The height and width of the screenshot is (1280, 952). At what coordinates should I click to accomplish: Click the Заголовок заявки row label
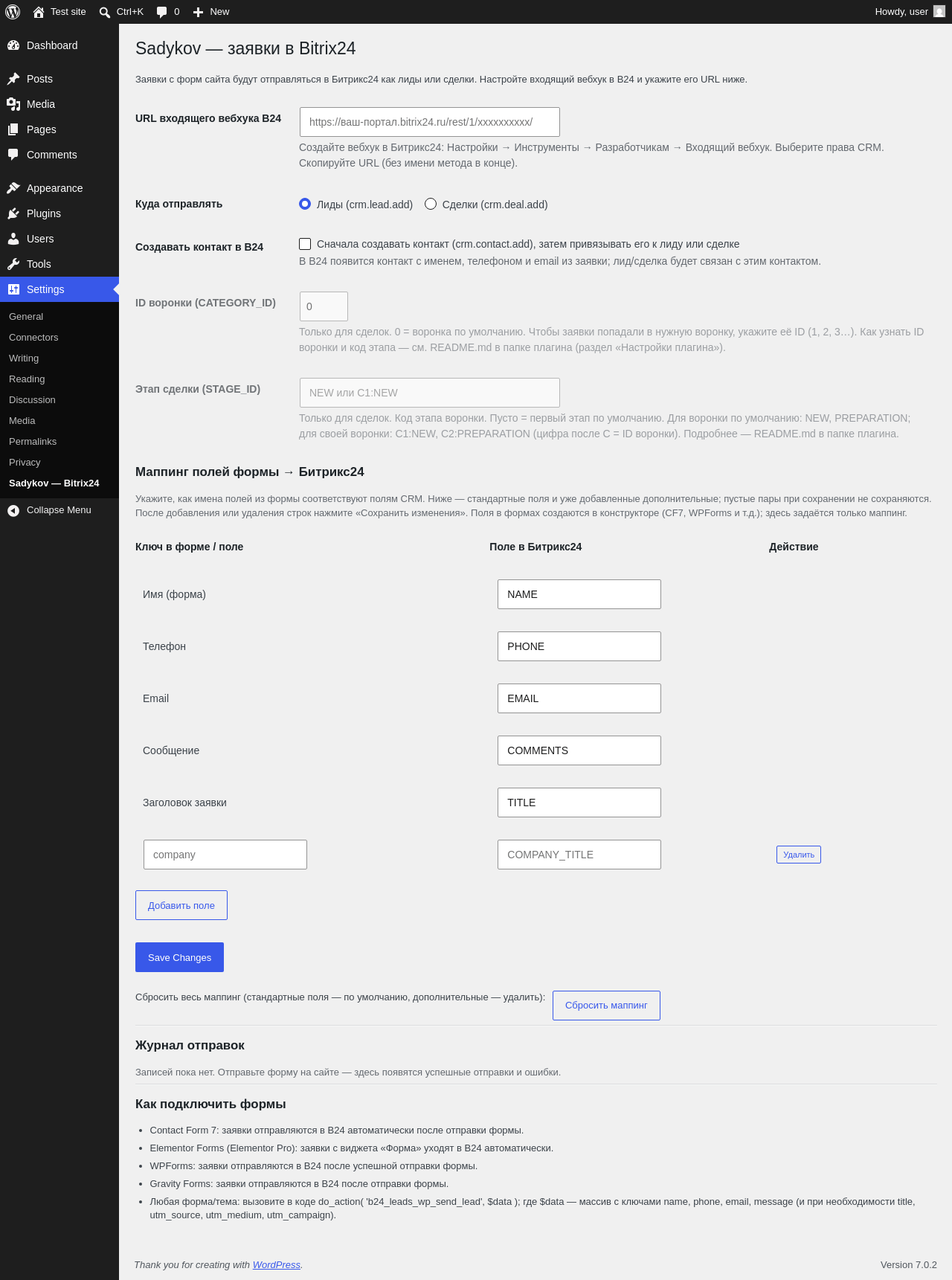[x=184, y=803]
